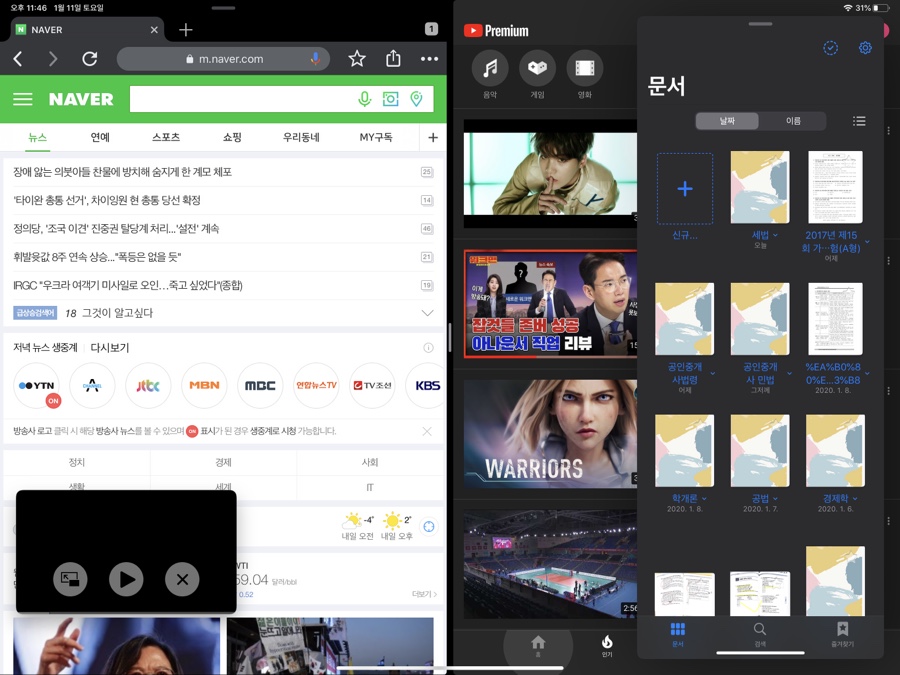The height and width of the screenshot is (675, 900).
Task: Select the 연예 tab on Naver
Action: (x=100, y=137)
